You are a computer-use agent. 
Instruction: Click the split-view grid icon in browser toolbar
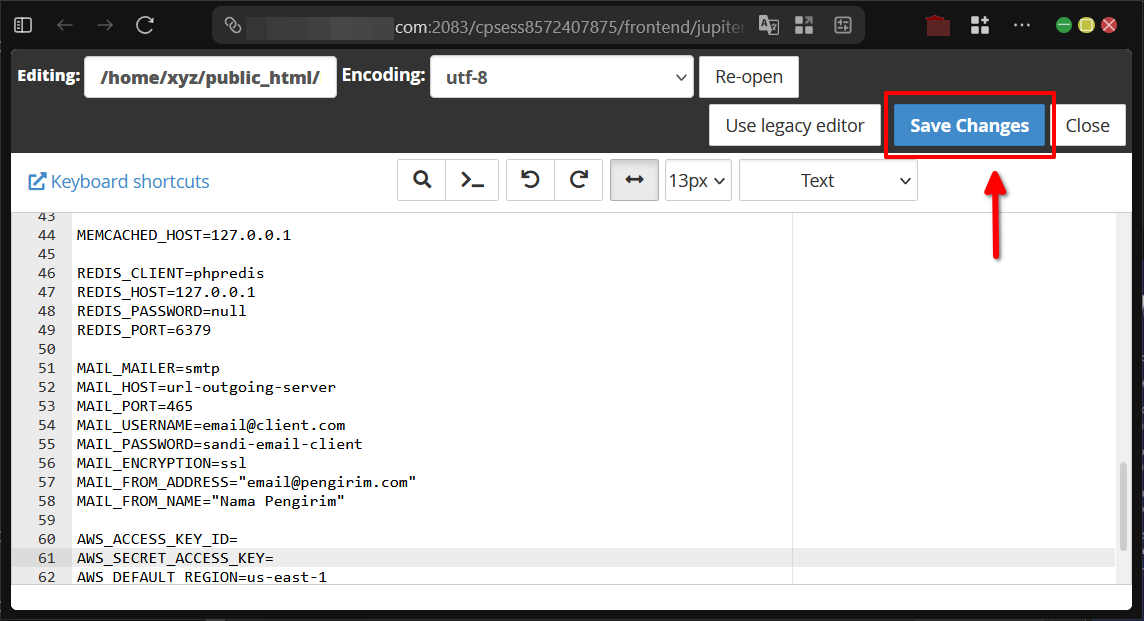click(804, 25)
